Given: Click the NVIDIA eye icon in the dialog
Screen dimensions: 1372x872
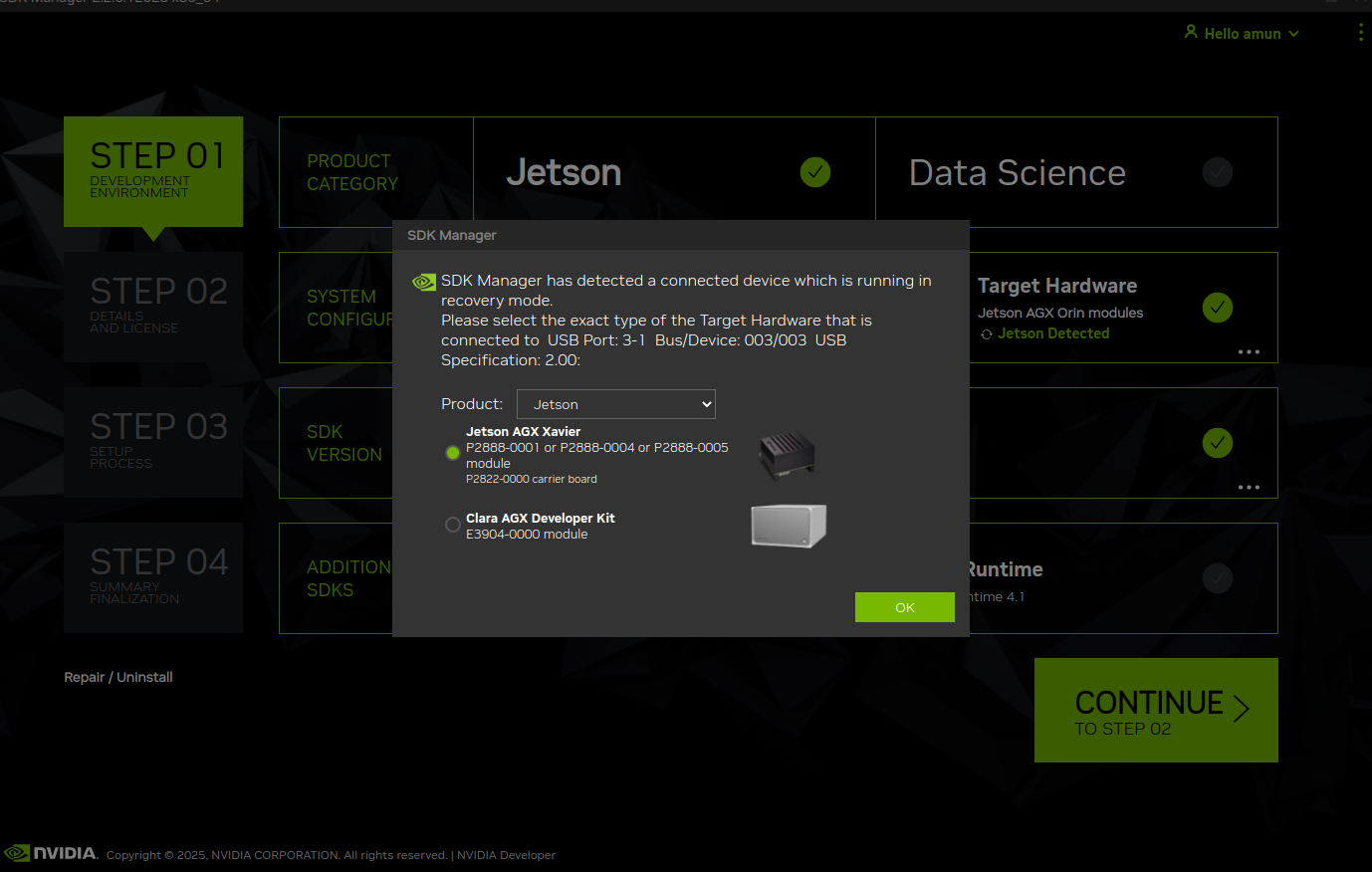Looking at the screenshot, I should pos(424,282).
